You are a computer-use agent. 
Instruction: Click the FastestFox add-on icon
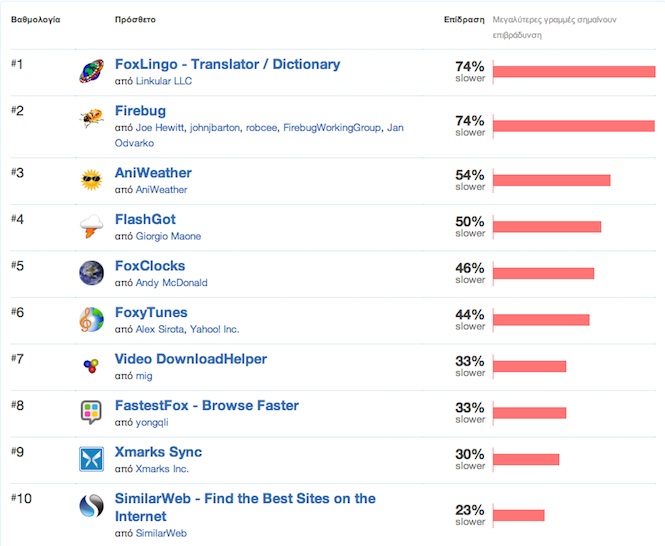pos(92,412)
